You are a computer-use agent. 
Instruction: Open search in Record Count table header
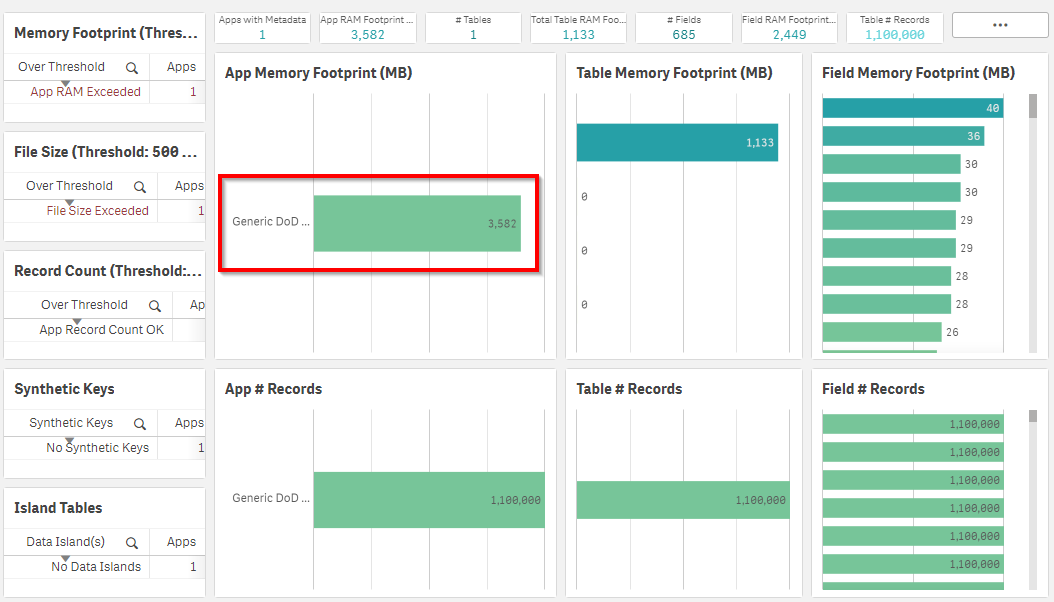coord(155,306)
